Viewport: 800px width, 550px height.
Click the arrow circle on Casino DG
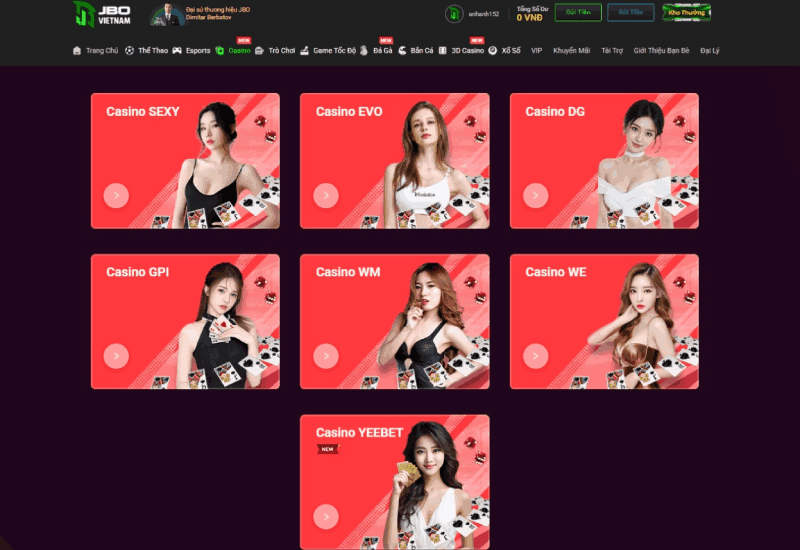tap(535, 195)
